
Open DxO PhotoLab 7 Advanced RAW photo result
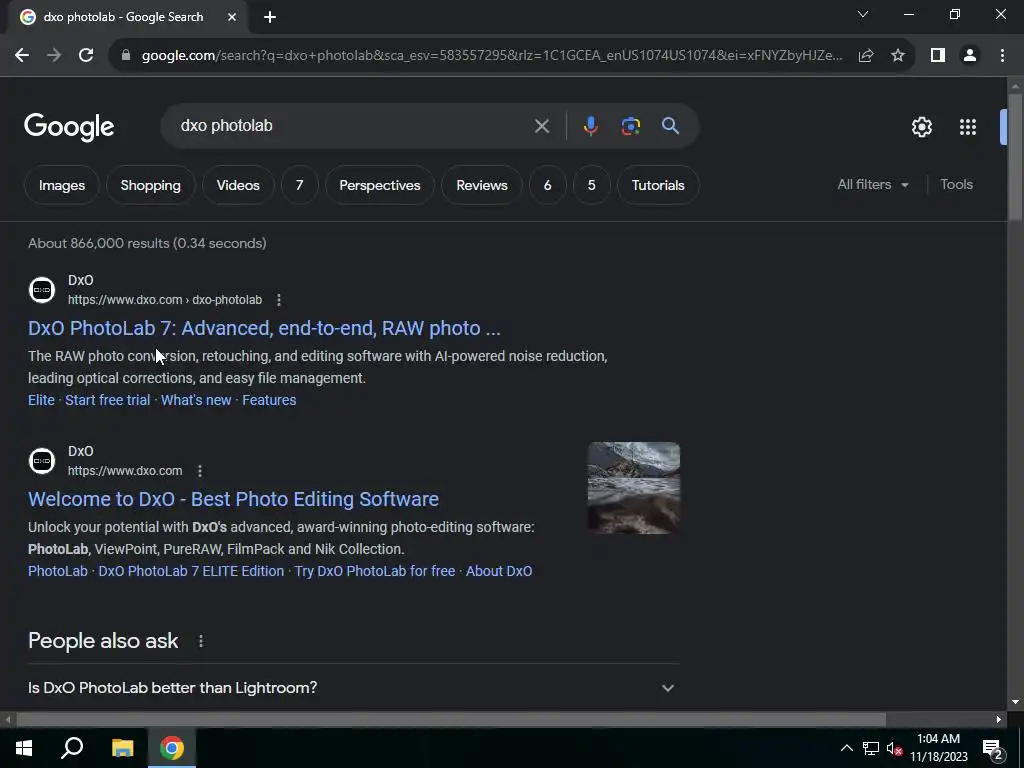[x=264, y=328]
